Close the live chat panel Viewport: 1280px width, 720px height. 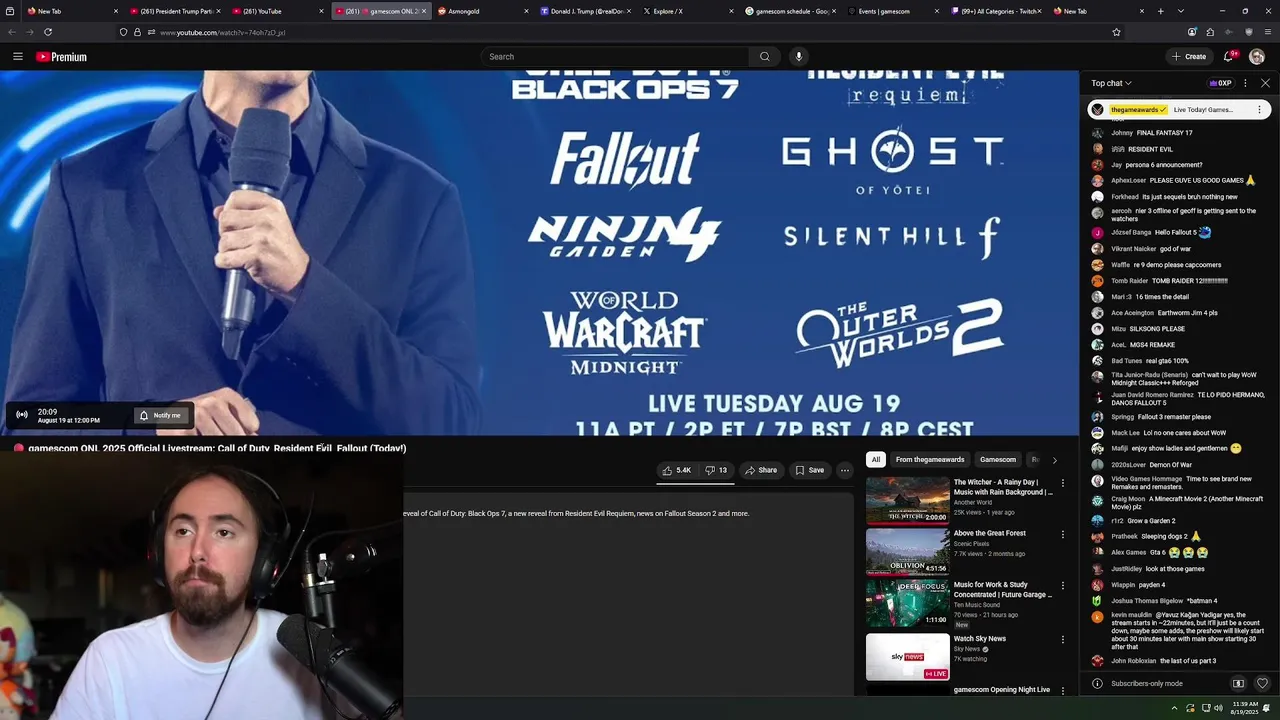coord(1265,83)
